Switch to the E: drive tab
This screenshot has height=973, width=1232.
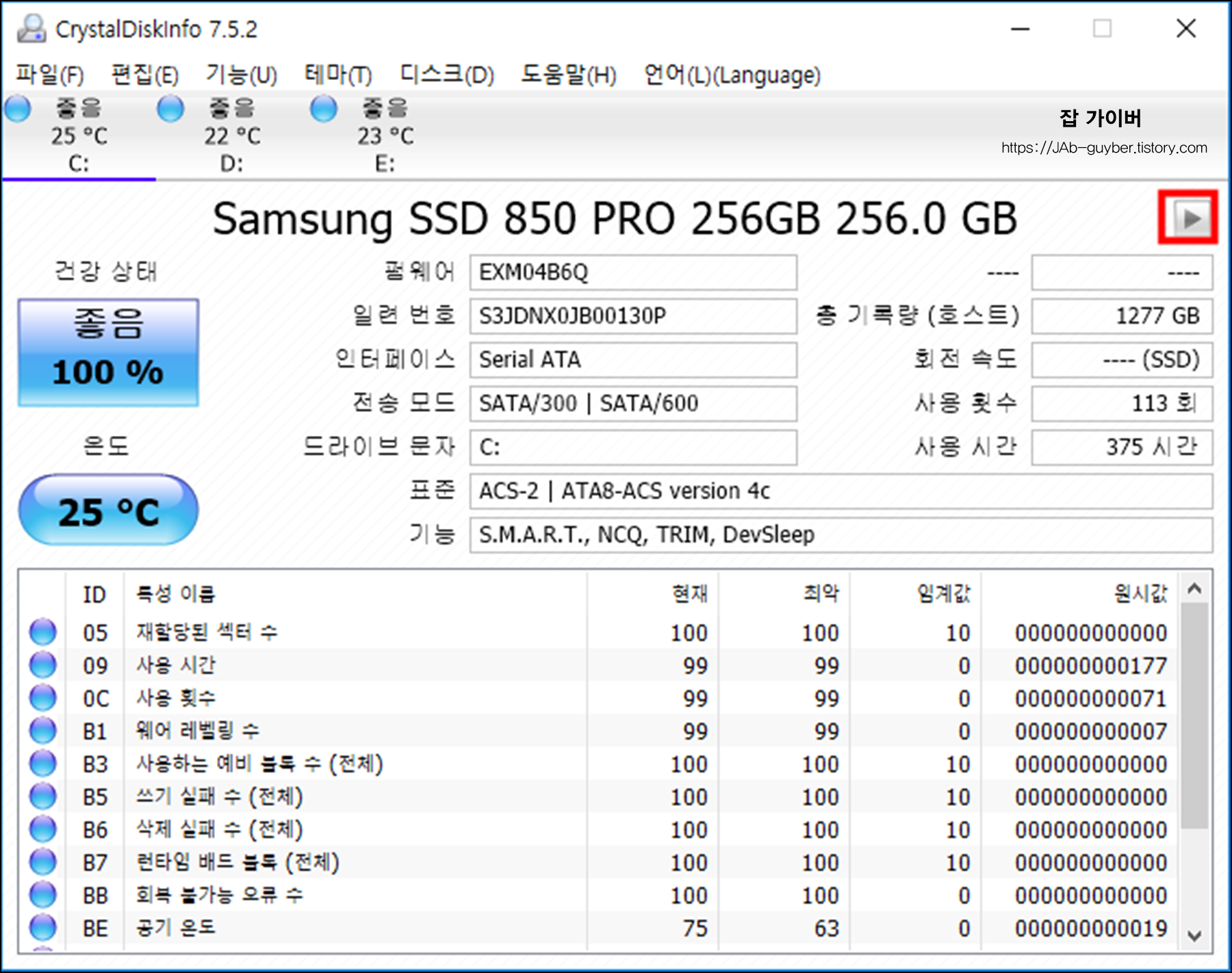(x=385, y=135)
